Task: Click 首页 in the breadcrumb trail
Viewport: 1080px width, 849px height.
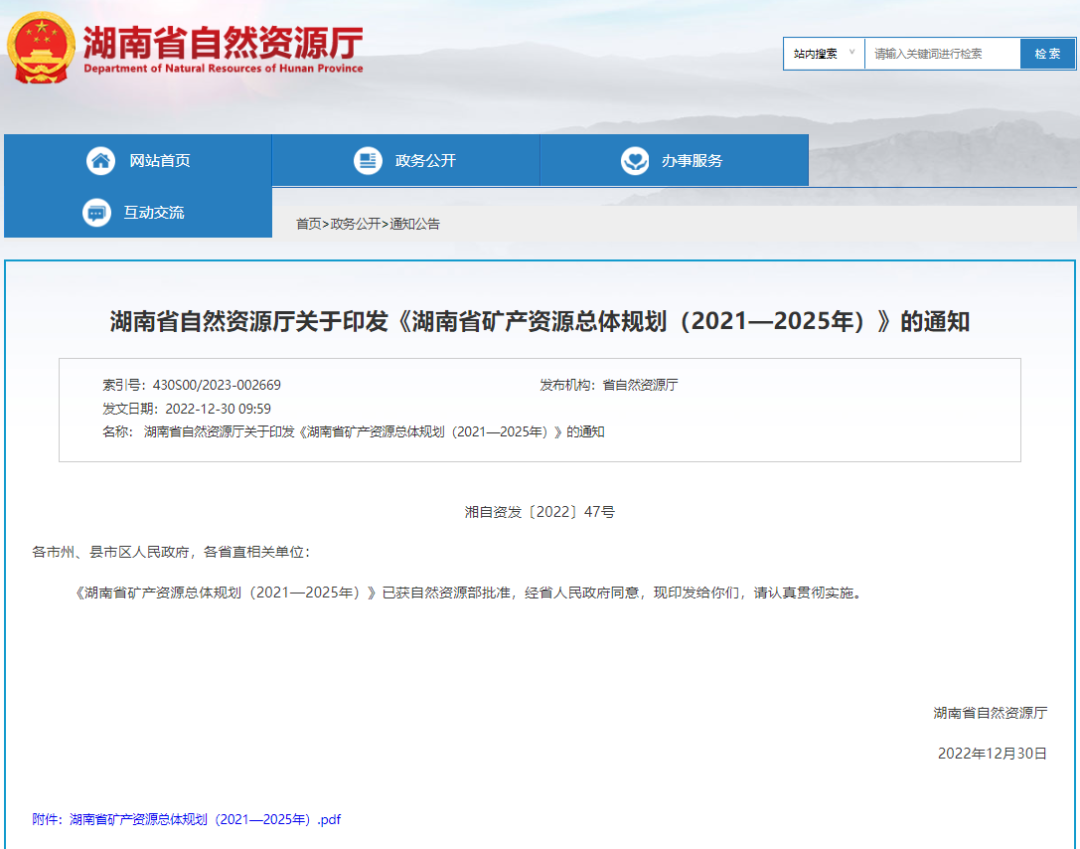Action: coord(308,224)
